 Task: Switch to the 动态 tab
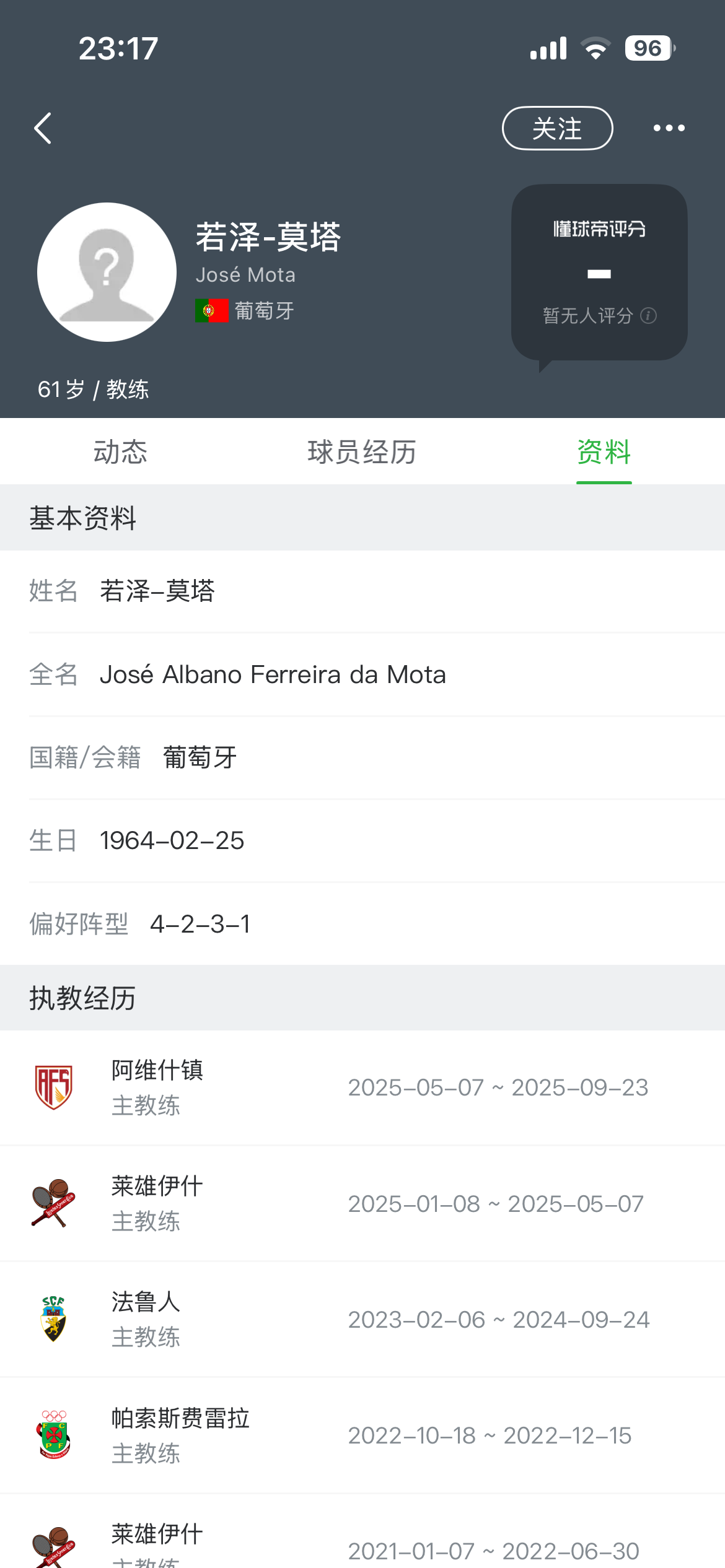[120, 452]
